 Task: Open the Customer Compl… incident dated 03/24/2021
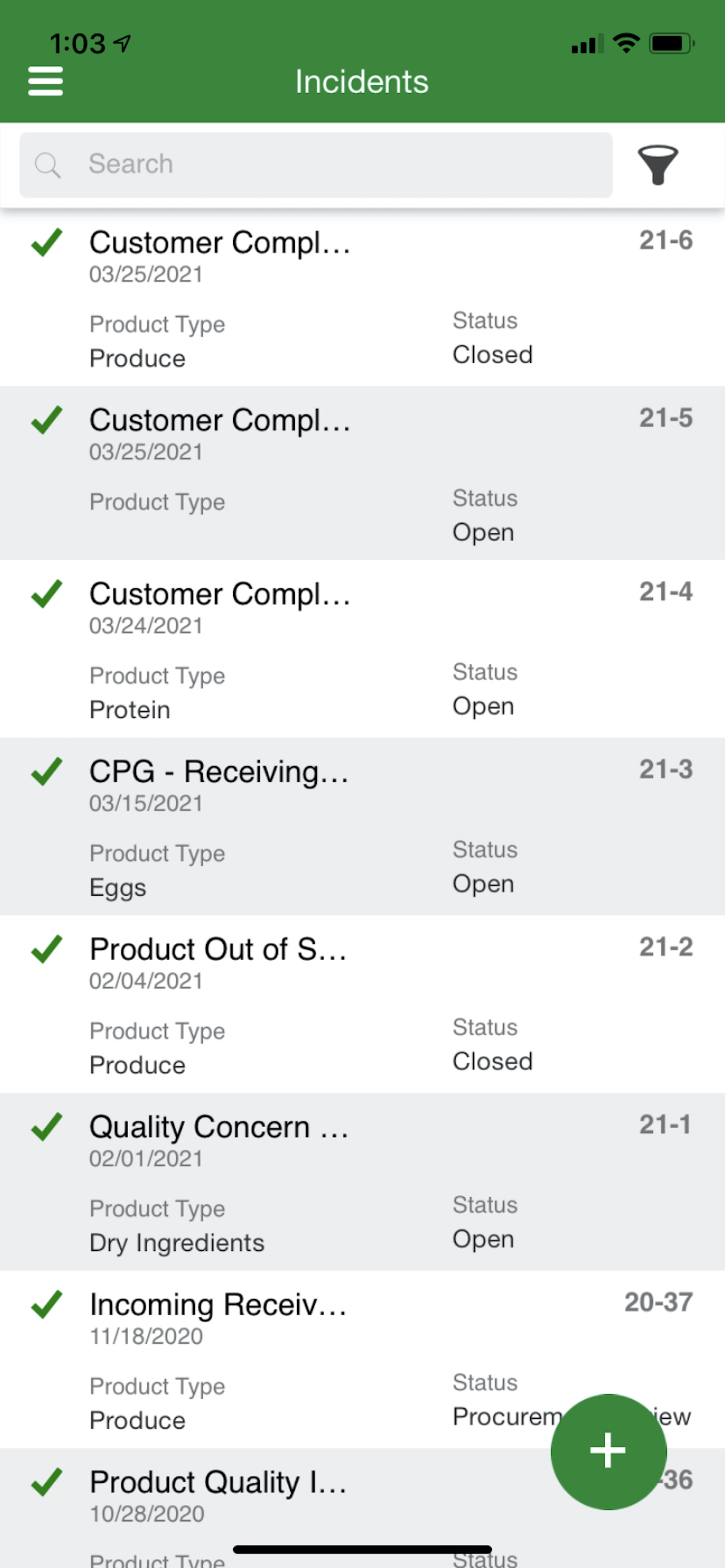[362, 649]
